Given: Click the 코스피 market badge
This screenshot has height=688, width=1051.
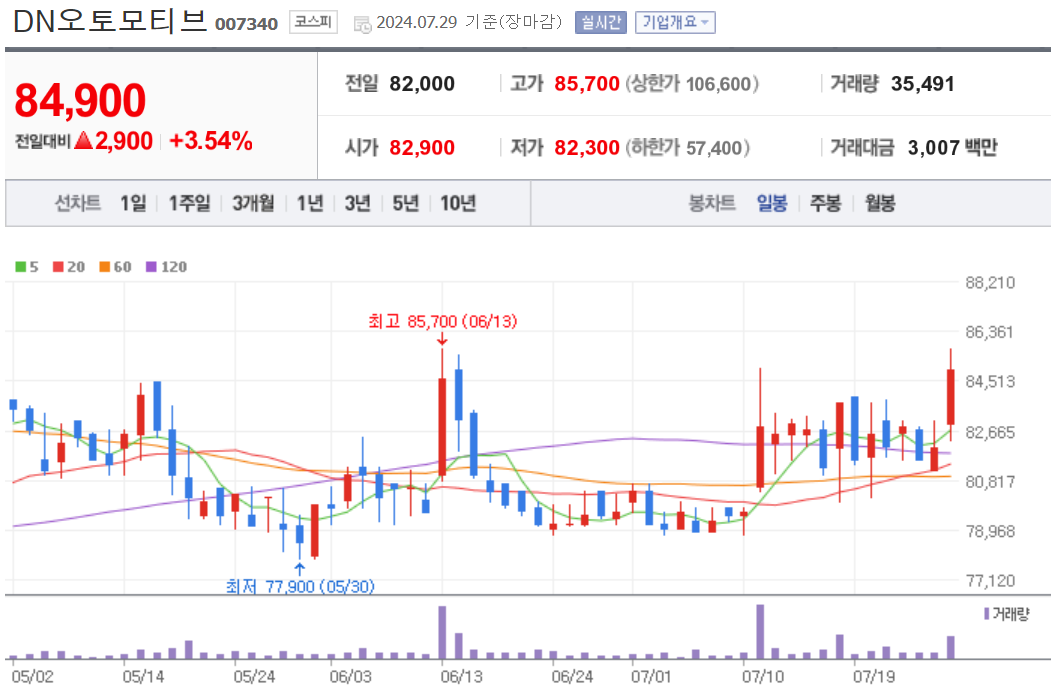Looking at the screenshot, I should [x=313, y=22].
